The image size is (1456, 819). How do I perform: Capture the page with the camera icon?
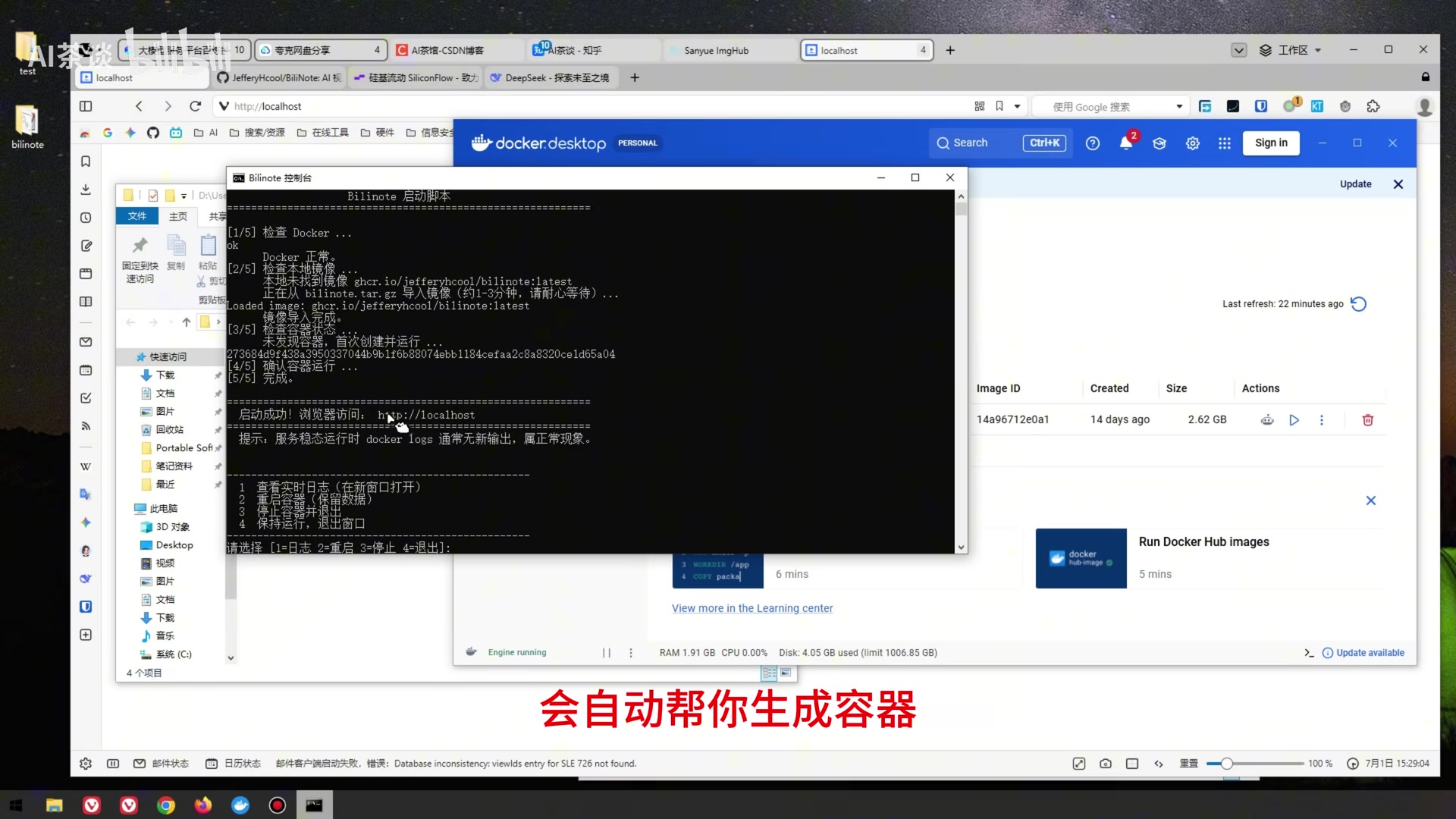[x=1106, y=764]
